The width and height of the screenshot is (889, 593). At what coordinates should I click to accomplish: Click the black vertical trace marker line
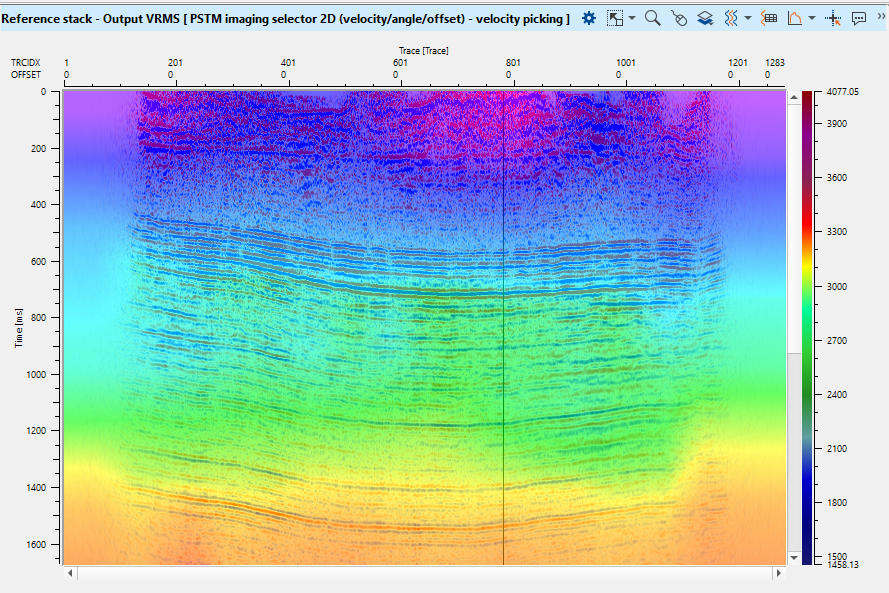click(503, 330)
